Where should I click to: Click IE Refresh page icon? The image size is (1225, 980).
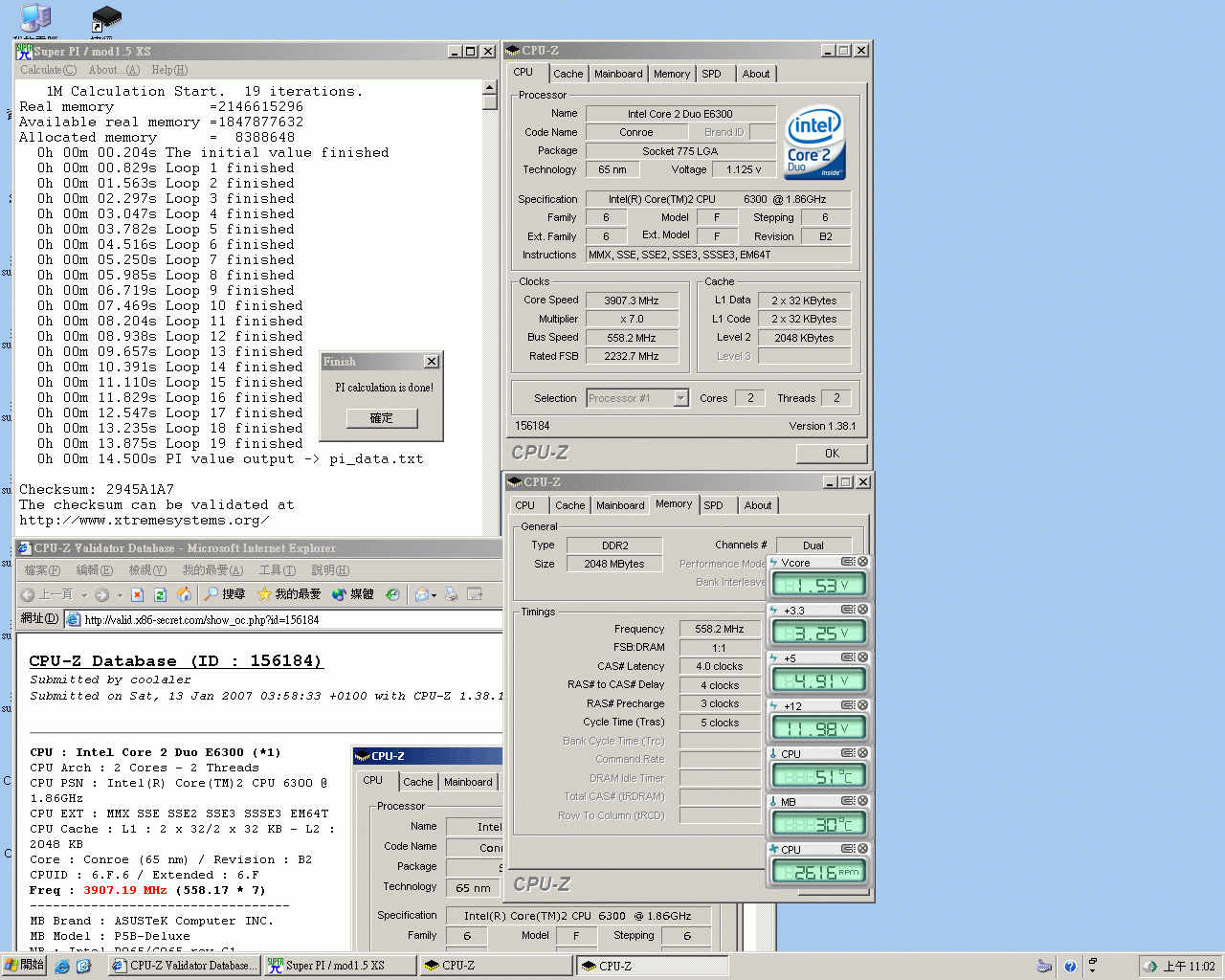(160, 594)
